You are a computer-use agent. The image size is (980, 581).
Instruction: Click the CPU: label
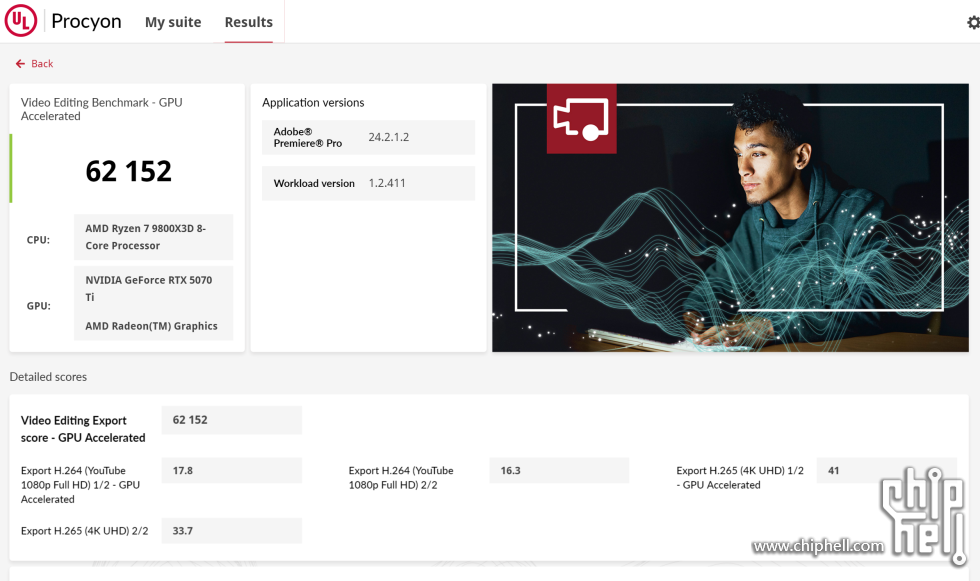pos(38,240)
